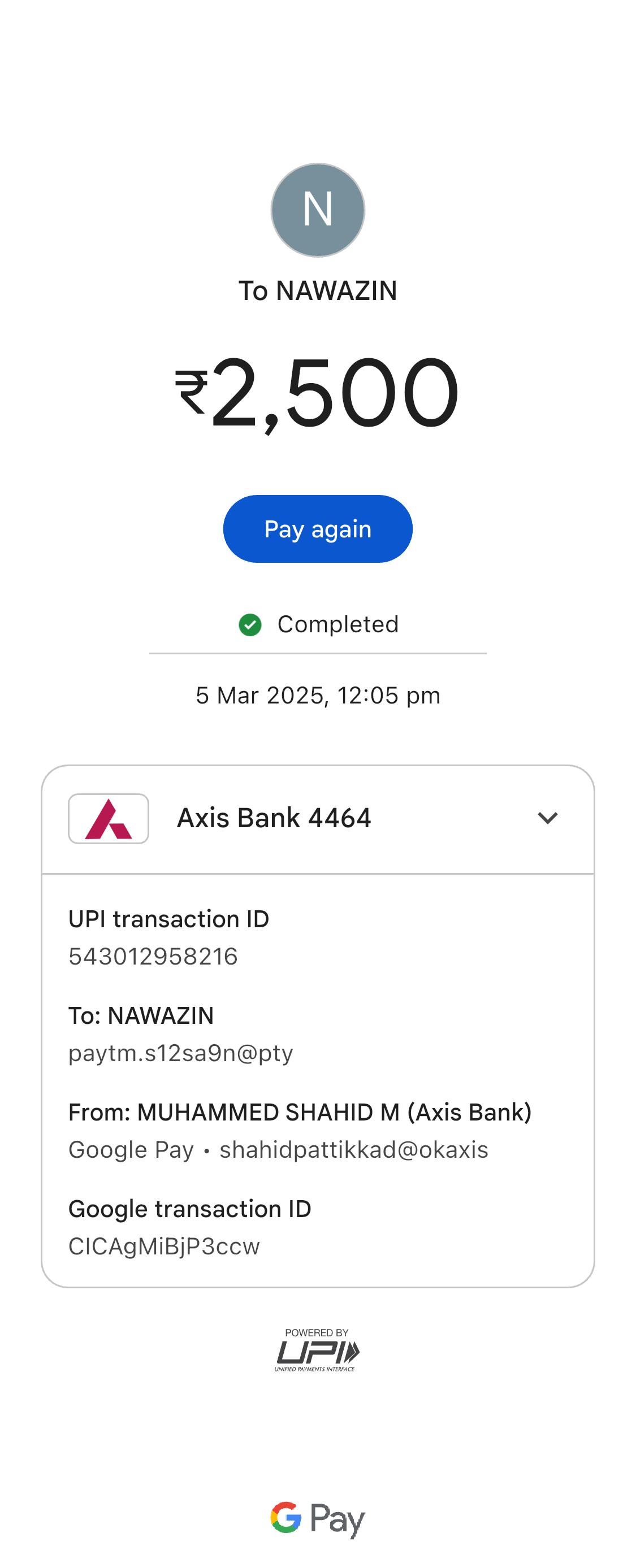Click the Powered by UPI logo

click(x=317, y=1350)
